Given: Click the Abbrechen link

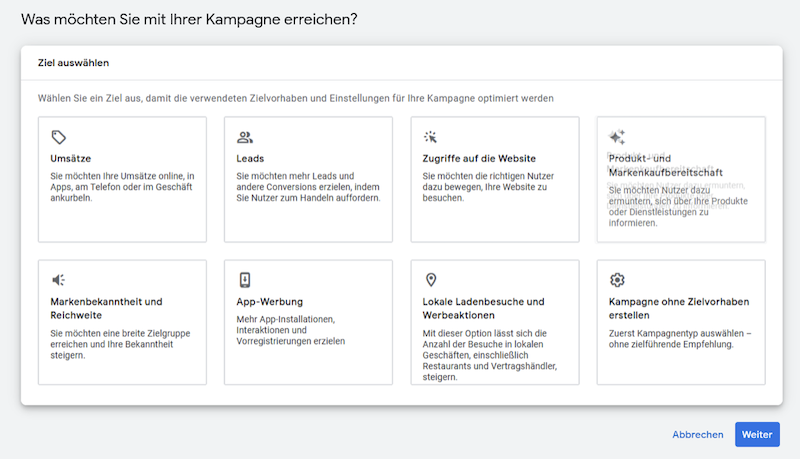Looking at the screenshot, I should click(697, 435).
